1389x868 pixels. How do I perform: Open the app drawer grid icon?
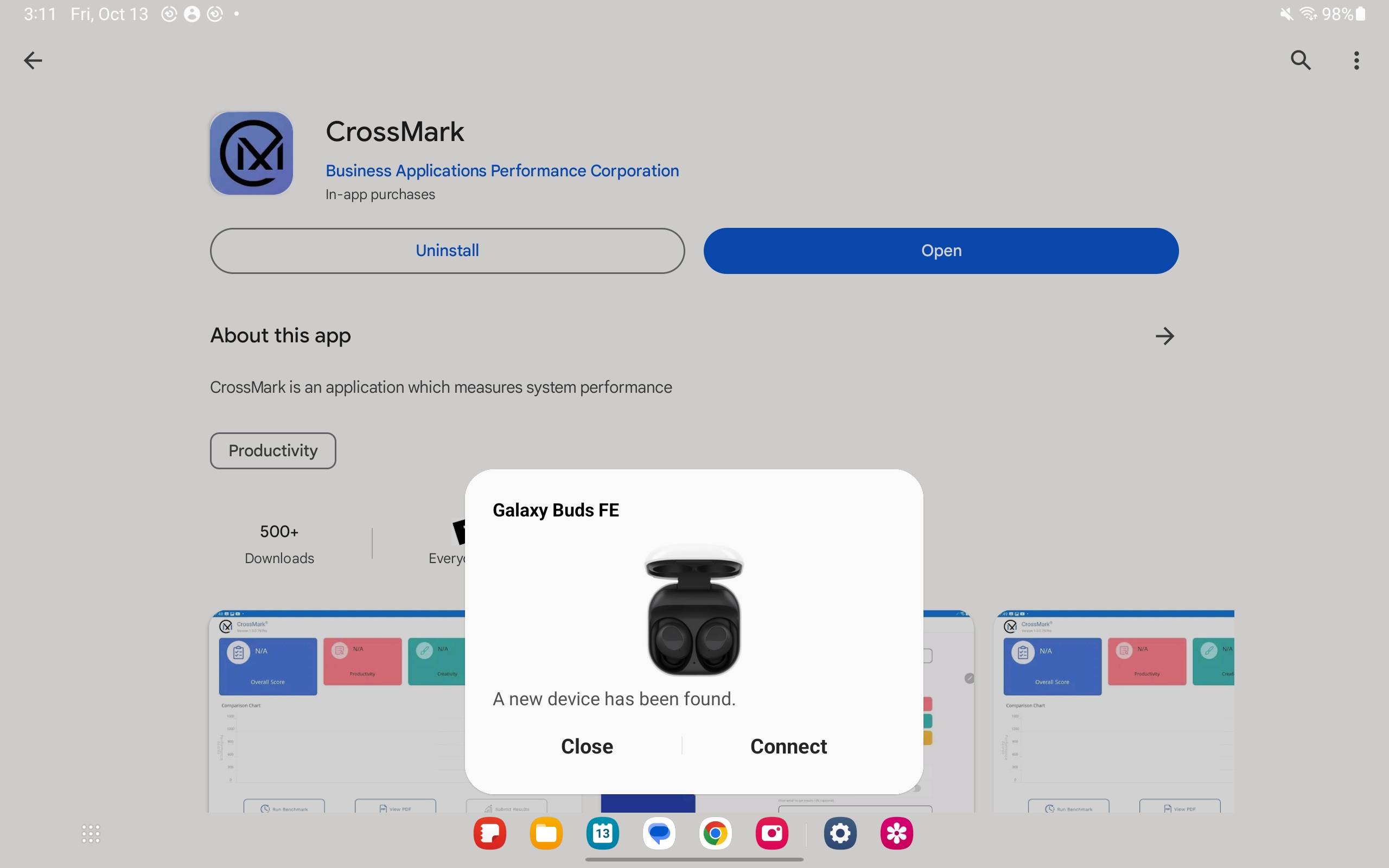91,834
